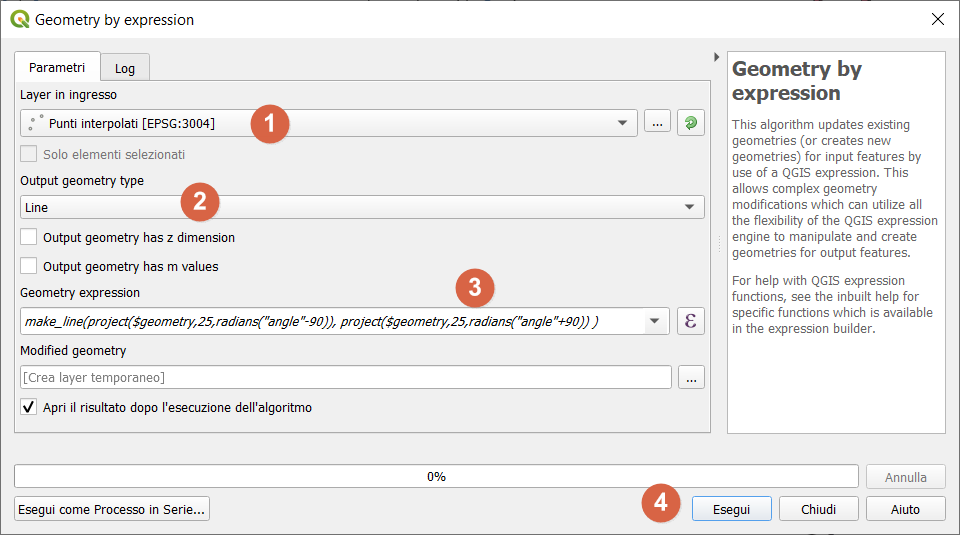Enable 'Output geometry has z dimension'
Viewport: 960px width, 535px height.
(x=29, y=238)
